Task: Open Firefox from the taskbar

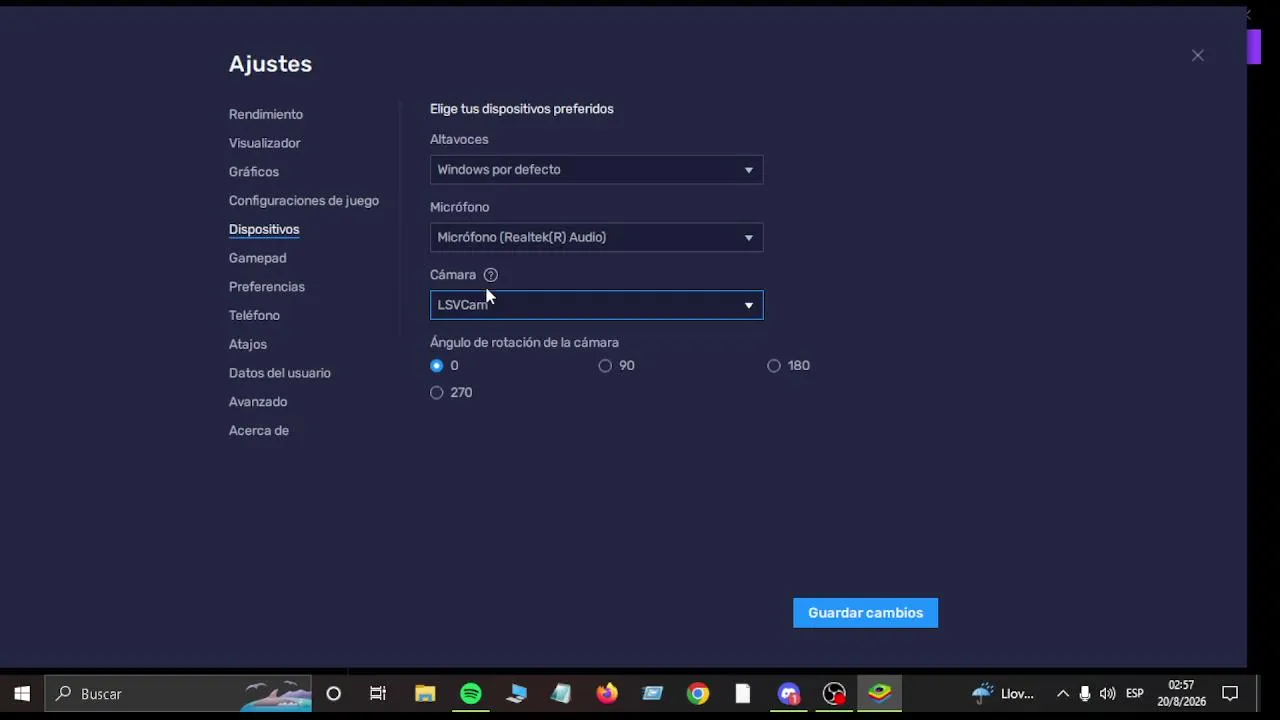Action: click(x=607, y=694)
